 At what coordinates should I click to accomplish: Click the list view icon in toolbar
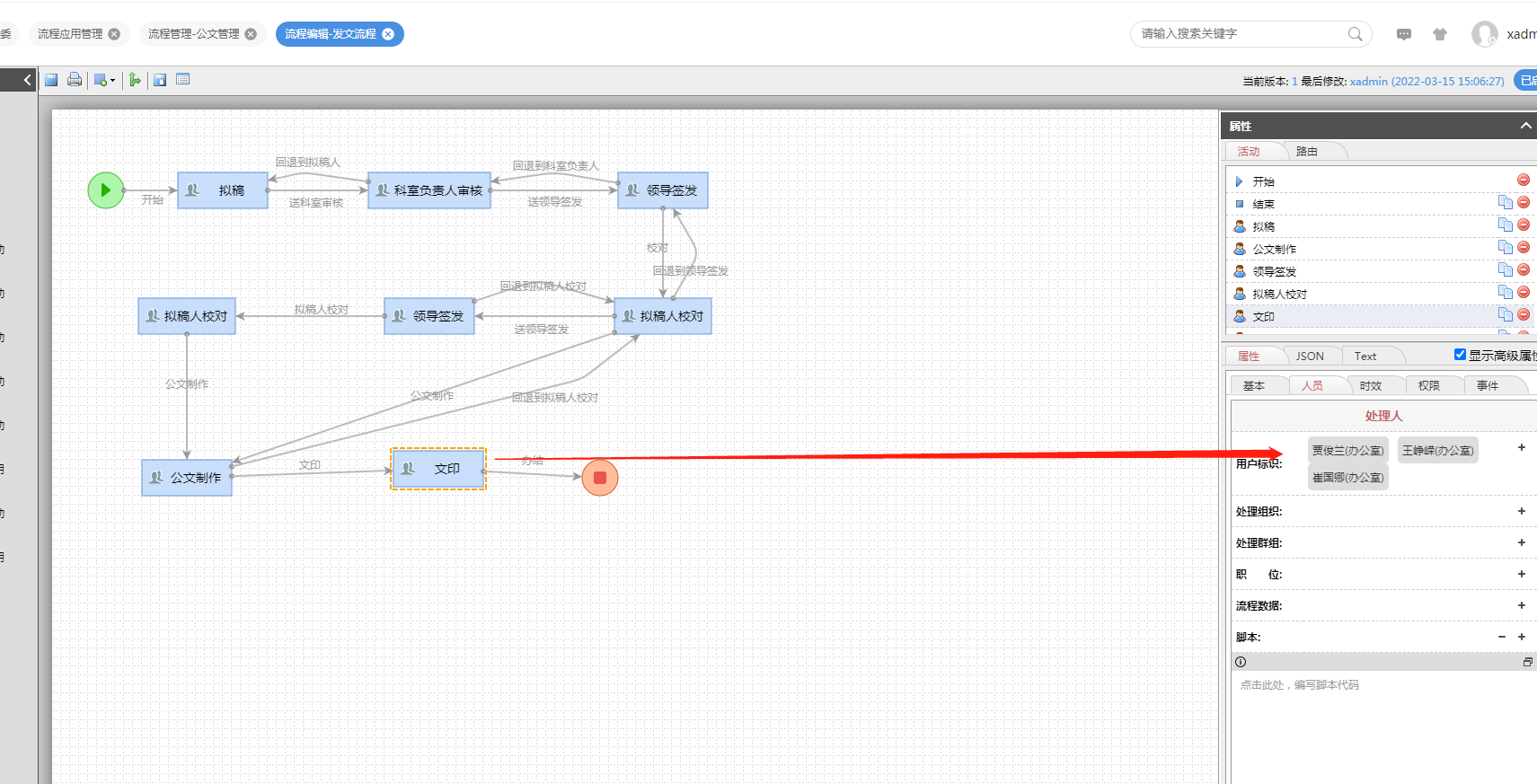[183, 80]
